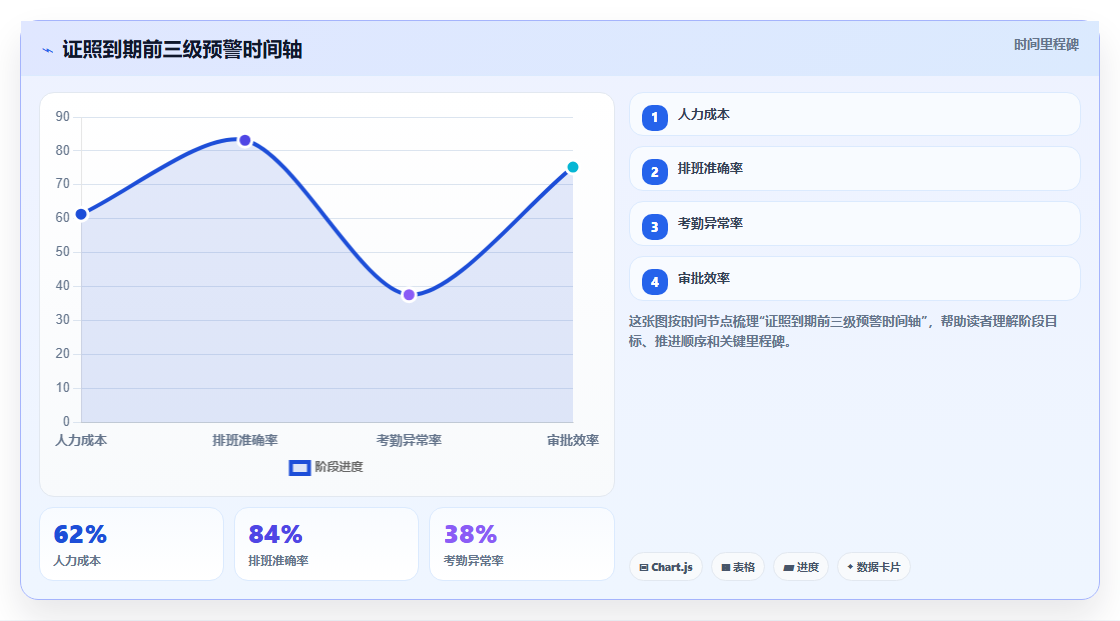The height and width of the screenshot is (621, 1120).
Task: Click the 考勤异常率 x-axis label
Action: [x=409, y=440]
